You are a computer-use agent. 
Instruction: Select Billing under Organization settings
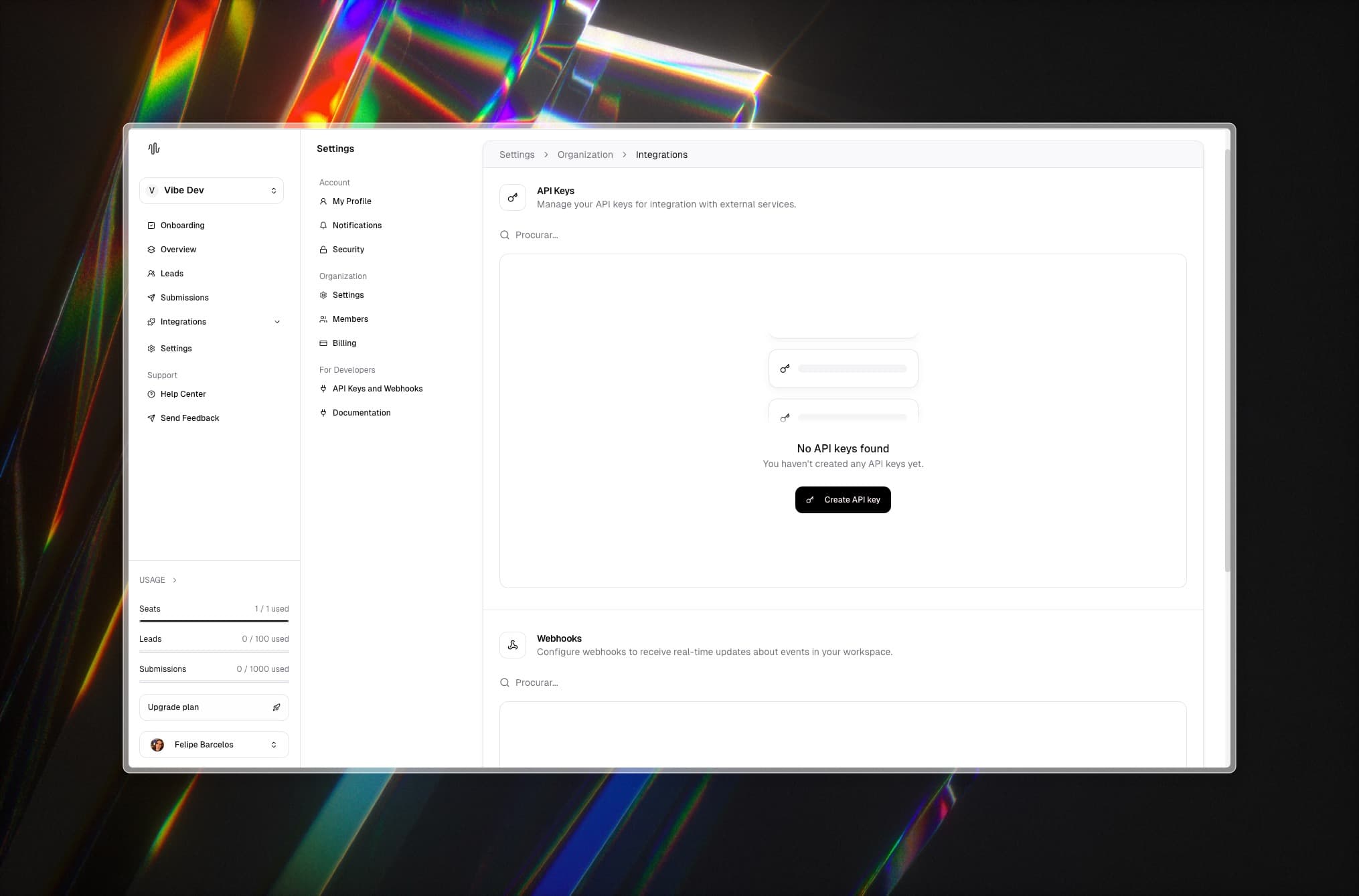coord(344,343)
